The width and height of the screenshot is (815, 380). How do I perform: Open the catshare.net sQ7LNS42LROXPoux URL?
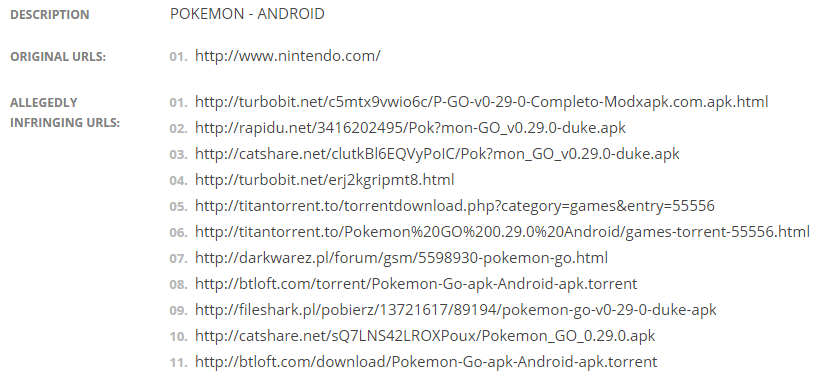click(425, 336)
